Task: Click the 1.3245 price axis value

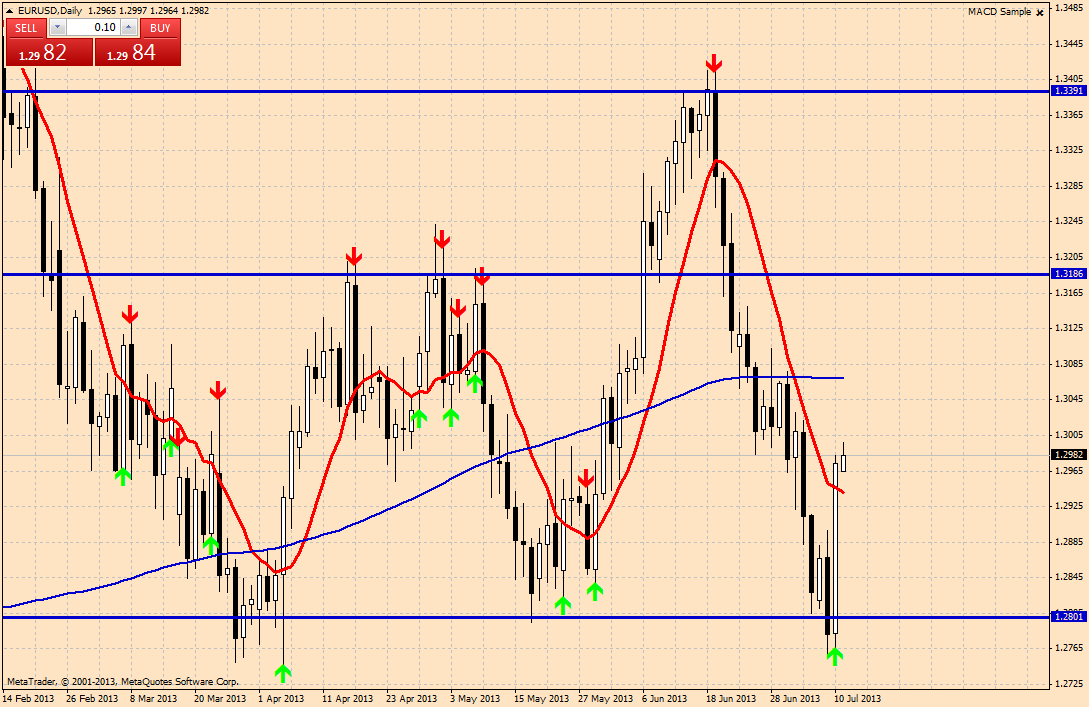Action: pyautogui.click(x=1070, y=221)
